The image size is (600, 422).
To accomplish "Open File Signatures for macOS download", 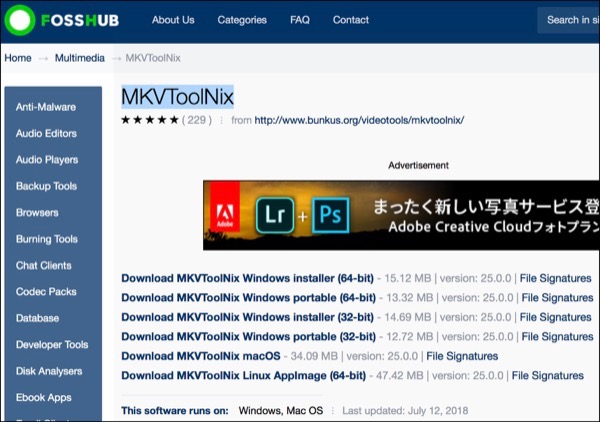I will tap(462, 356).
